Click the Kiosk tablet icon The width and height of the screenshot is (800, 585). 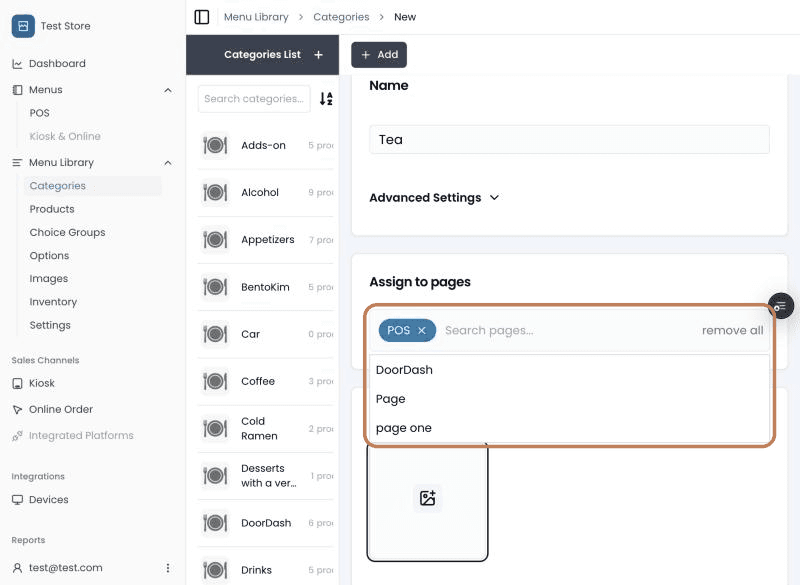[17, 383]
